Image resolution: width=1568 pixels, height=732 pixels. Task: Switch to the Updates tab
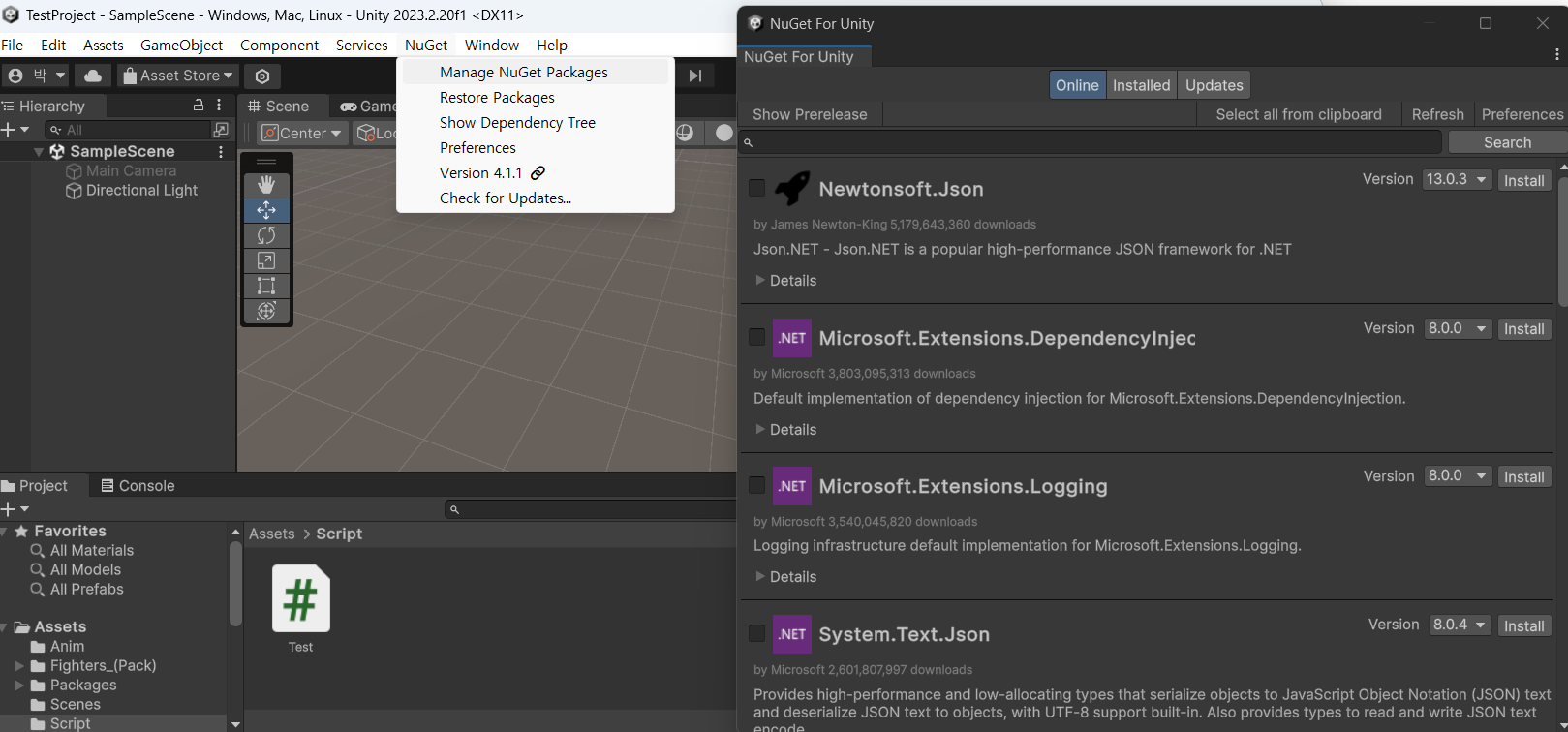(1214, 85)
